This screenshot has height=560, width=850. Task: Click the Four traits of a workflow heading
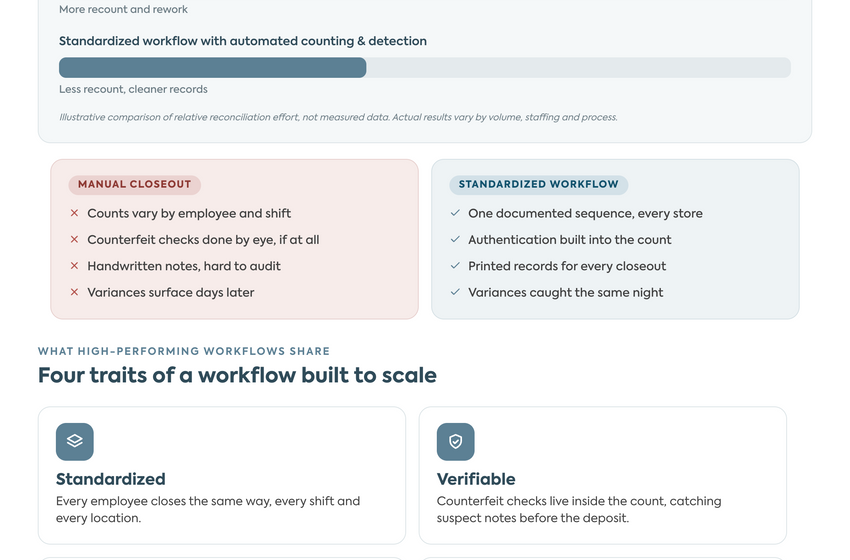(237, 375)
